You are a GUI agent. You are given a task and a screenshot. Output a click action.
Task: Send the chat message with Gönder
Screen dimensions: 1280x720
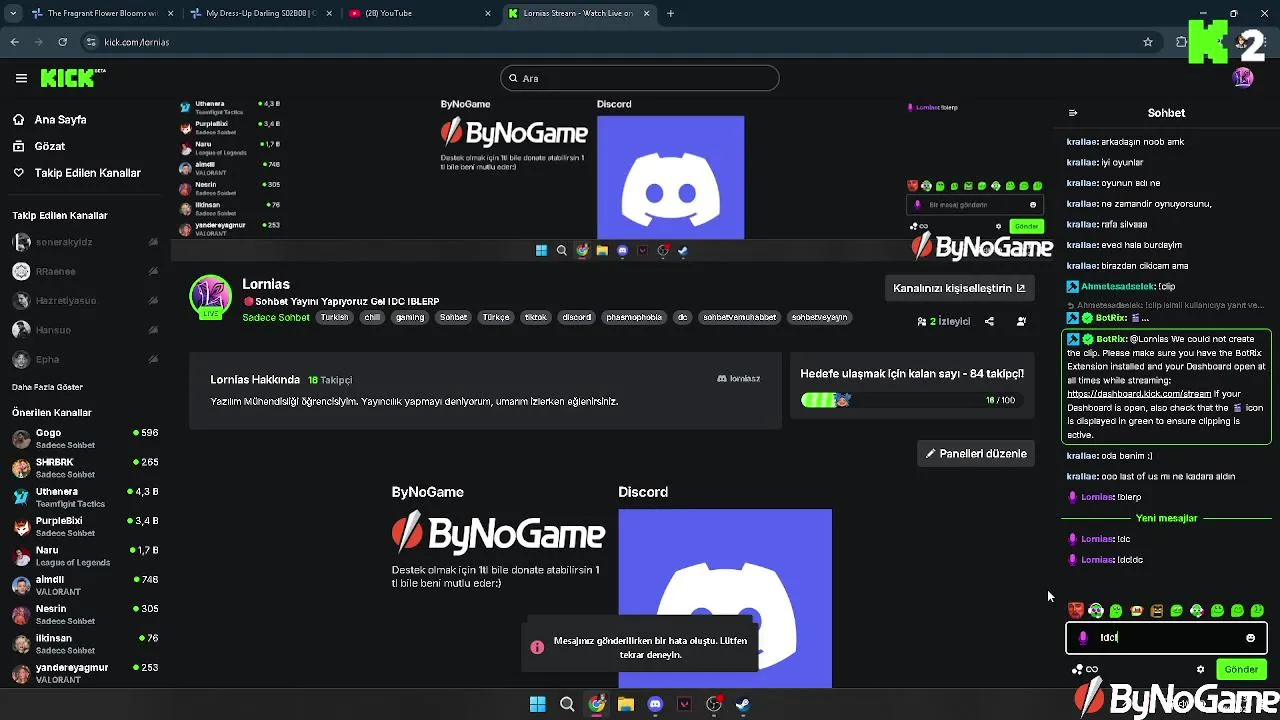[x=1241, y=669]
